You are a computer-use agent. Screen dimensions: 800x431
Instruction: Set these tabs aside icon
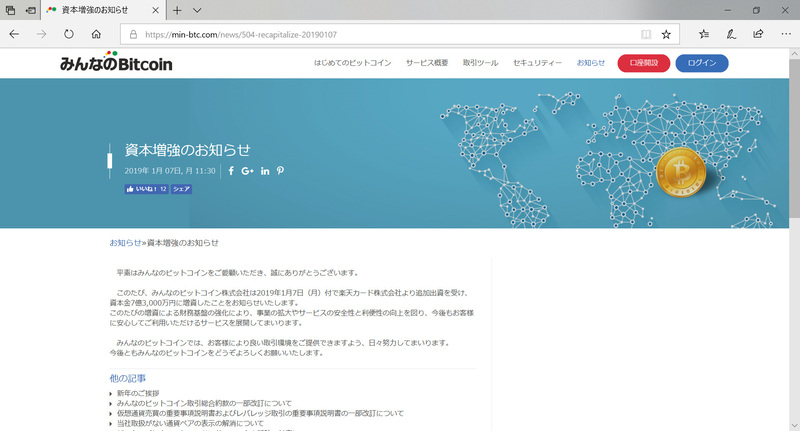click(31, 10)
